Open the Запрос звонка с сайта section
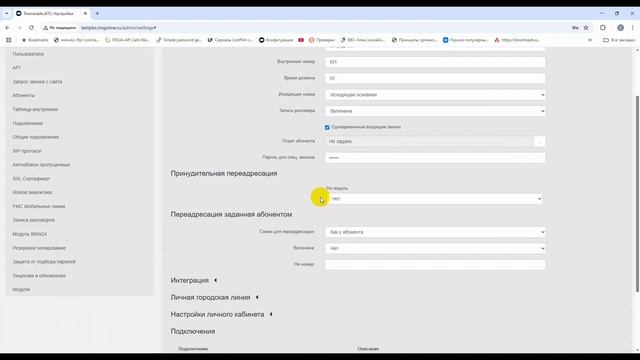 37,82
